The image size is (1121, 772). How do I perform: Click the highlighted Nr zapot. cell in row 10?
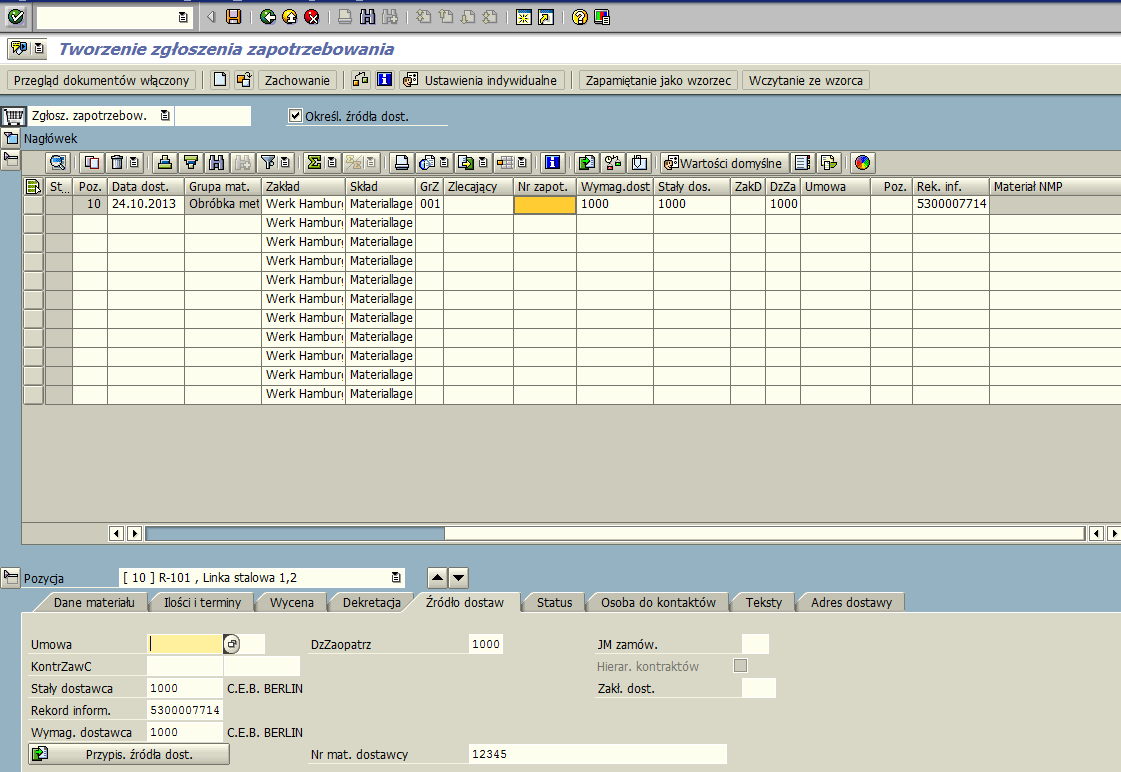(544, 204)
